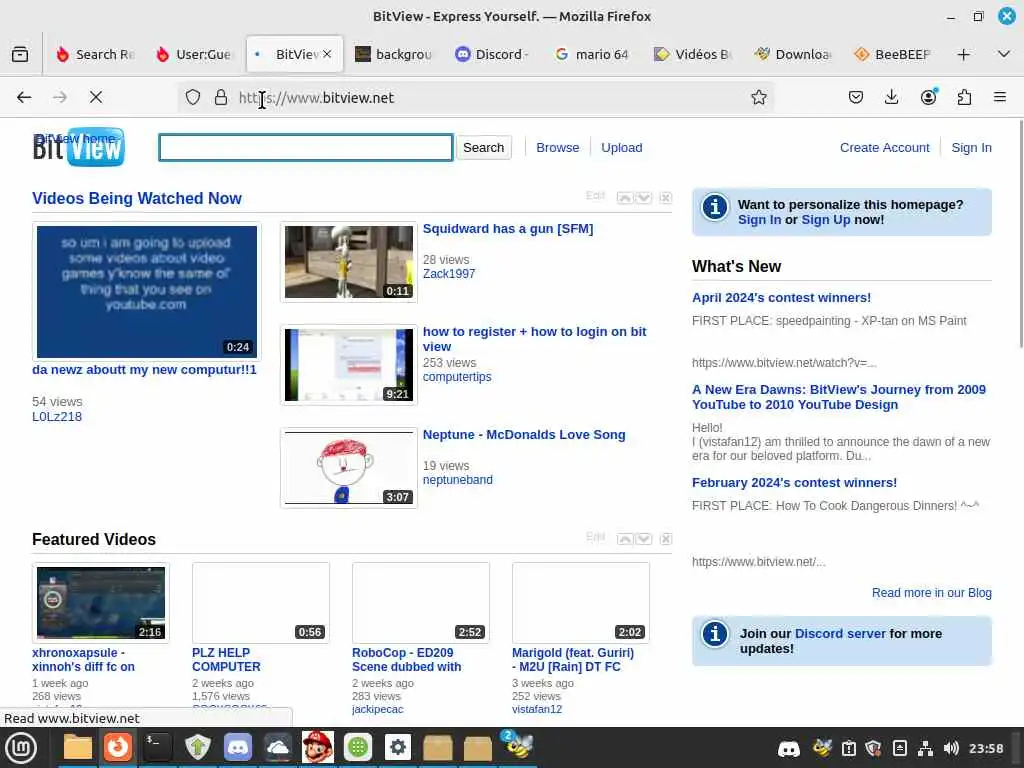Screen dimensions: 1024x768
Task: Click the forward navigation arrow
Action: [x=60, y=97]
